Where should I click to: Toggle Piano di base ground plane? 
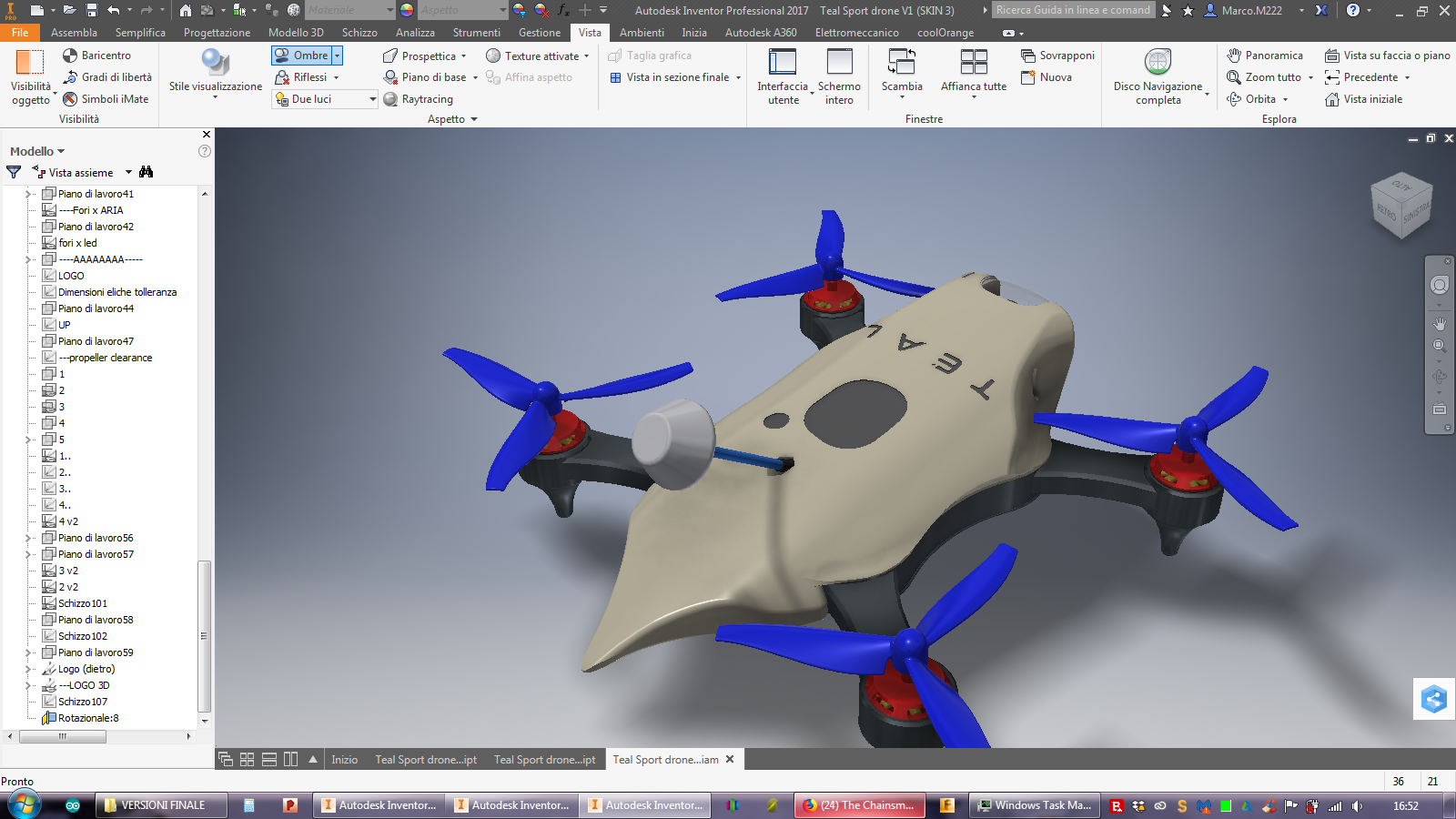point(425,77)
